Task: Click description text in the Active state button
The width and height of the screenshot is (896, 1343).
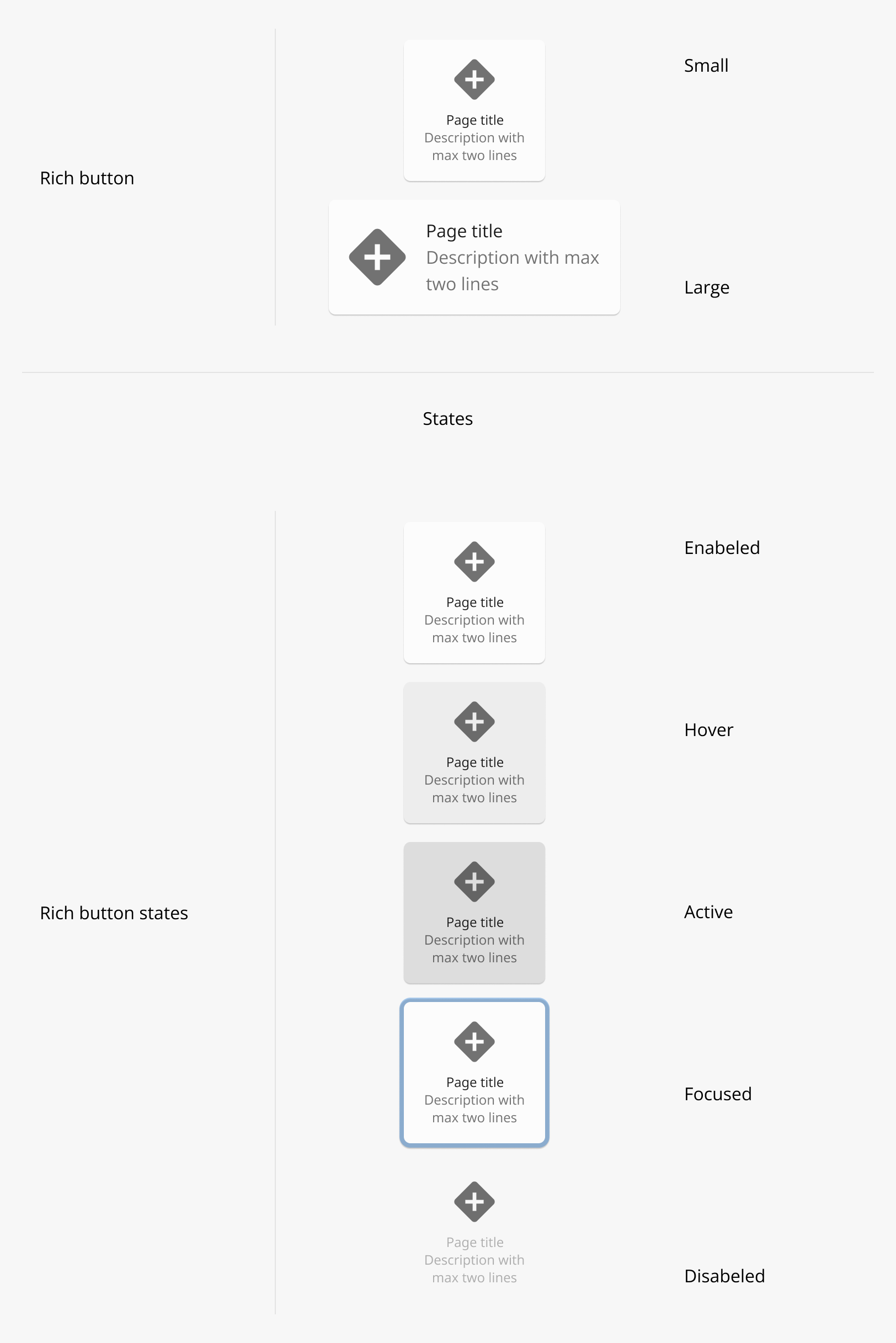Action: 474,948
